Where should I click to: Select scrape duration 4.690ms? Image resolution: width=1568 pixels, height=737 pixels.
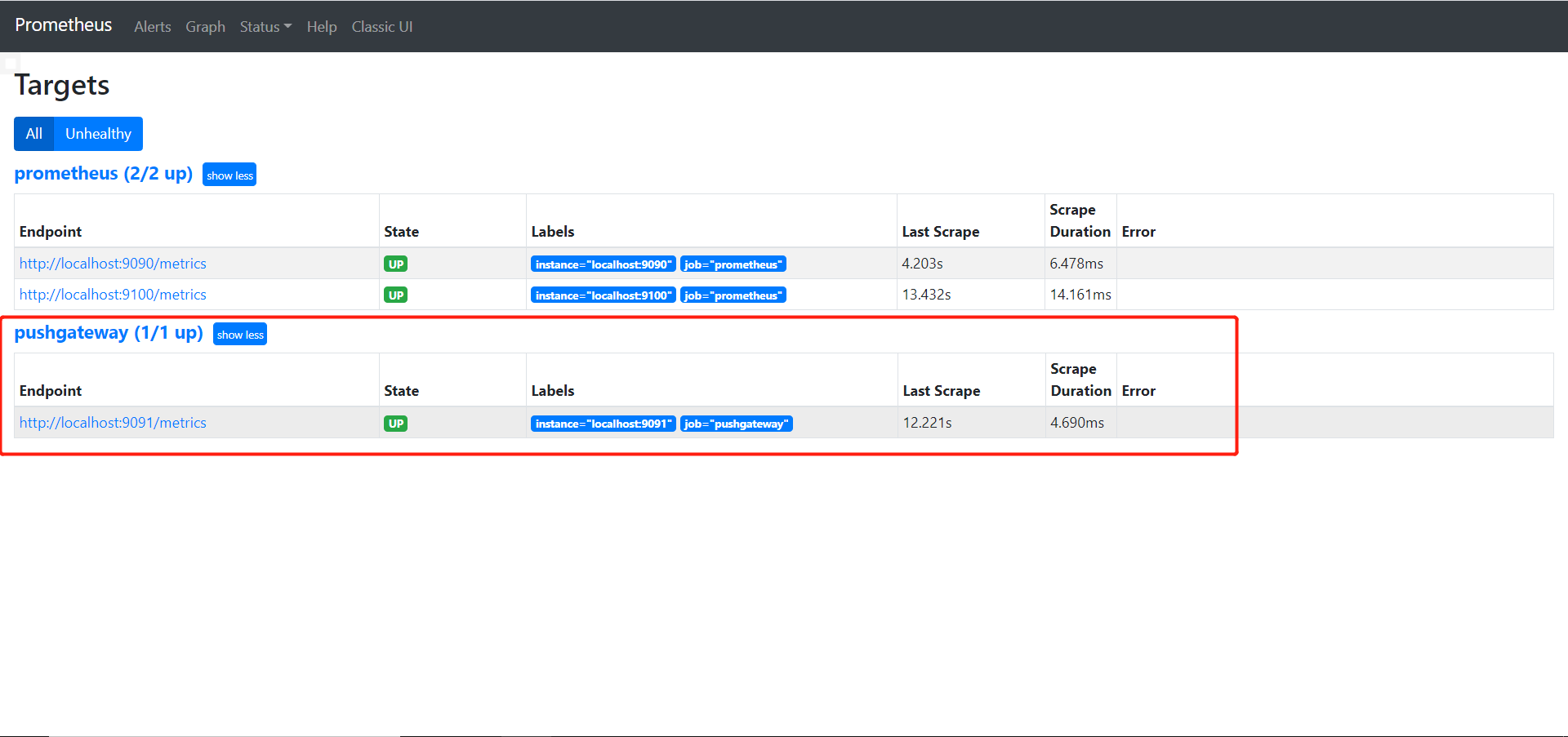click(x=1077, y=423)
